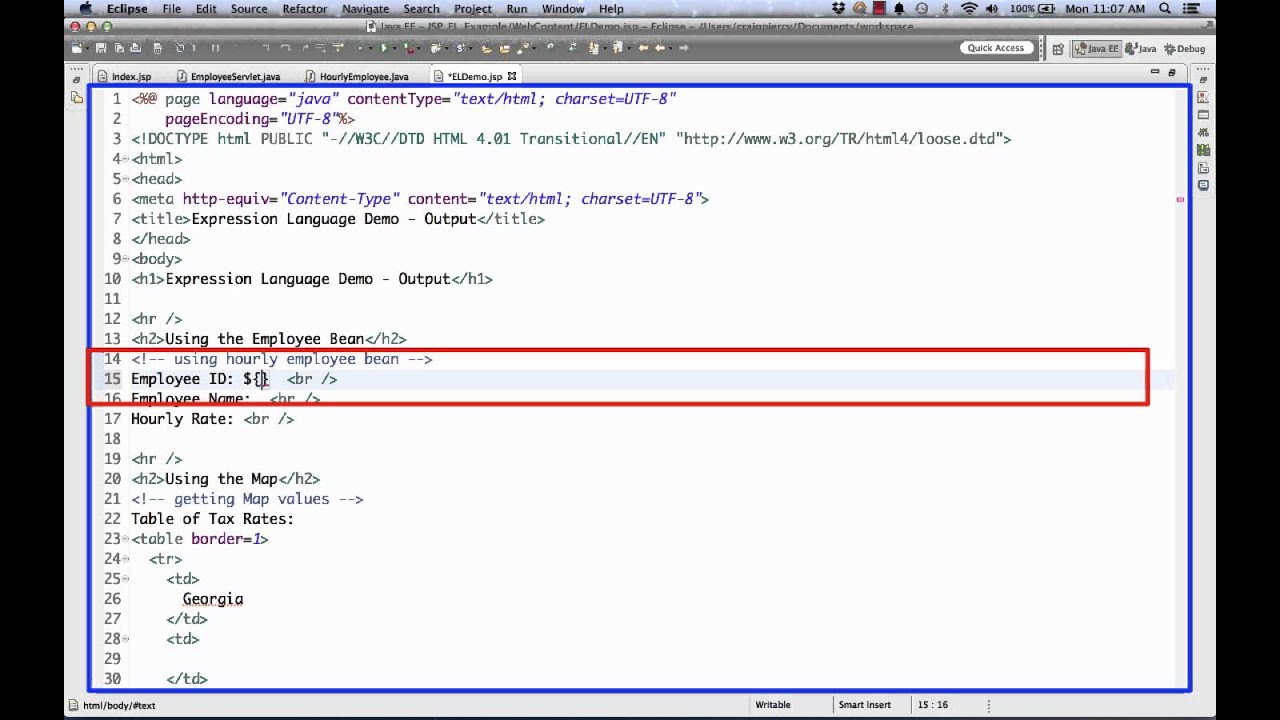The width and height of the screenshot is (1280, 720).
Task: Click the Last Edit Location arrow icon
Action: tap(644, 48)
